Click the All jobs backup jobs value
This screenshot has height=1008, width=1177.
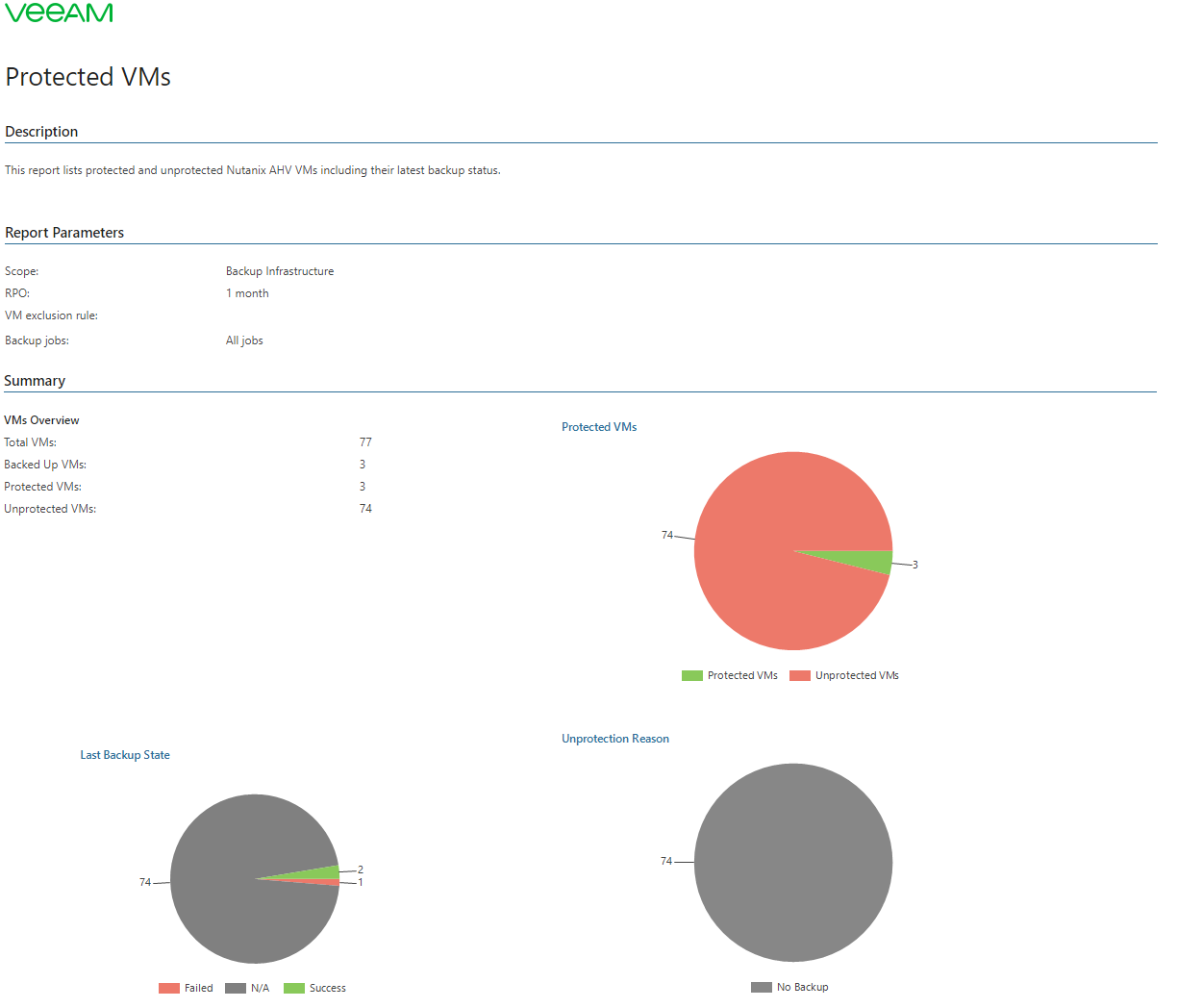point(244,340)
